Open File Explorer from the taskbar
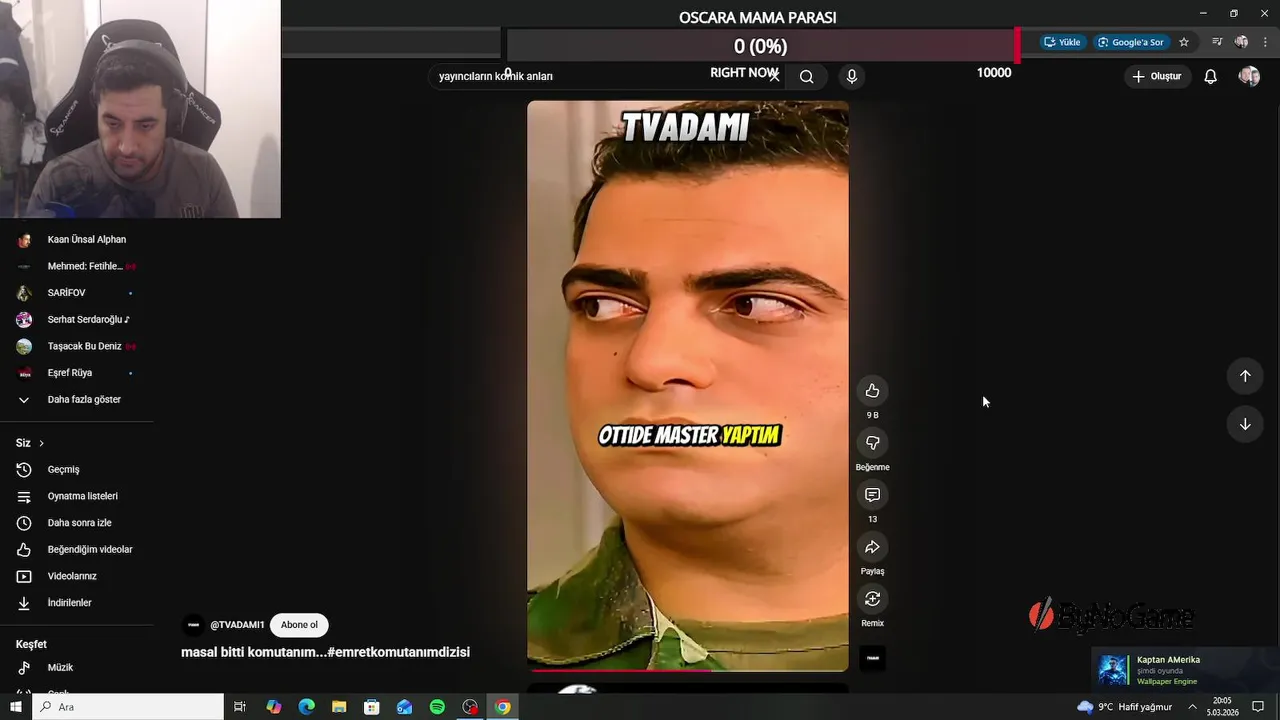The width and height of the screenshot is (1280, 720). click(339, 707)
